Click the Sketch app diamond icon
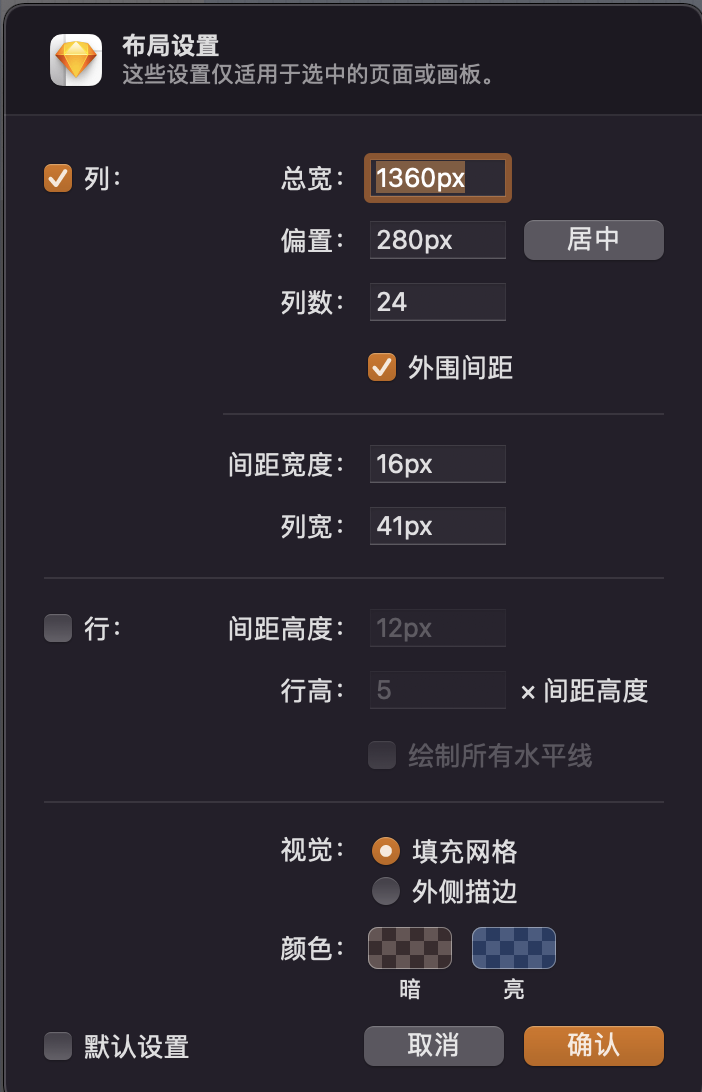 [76, 60]
